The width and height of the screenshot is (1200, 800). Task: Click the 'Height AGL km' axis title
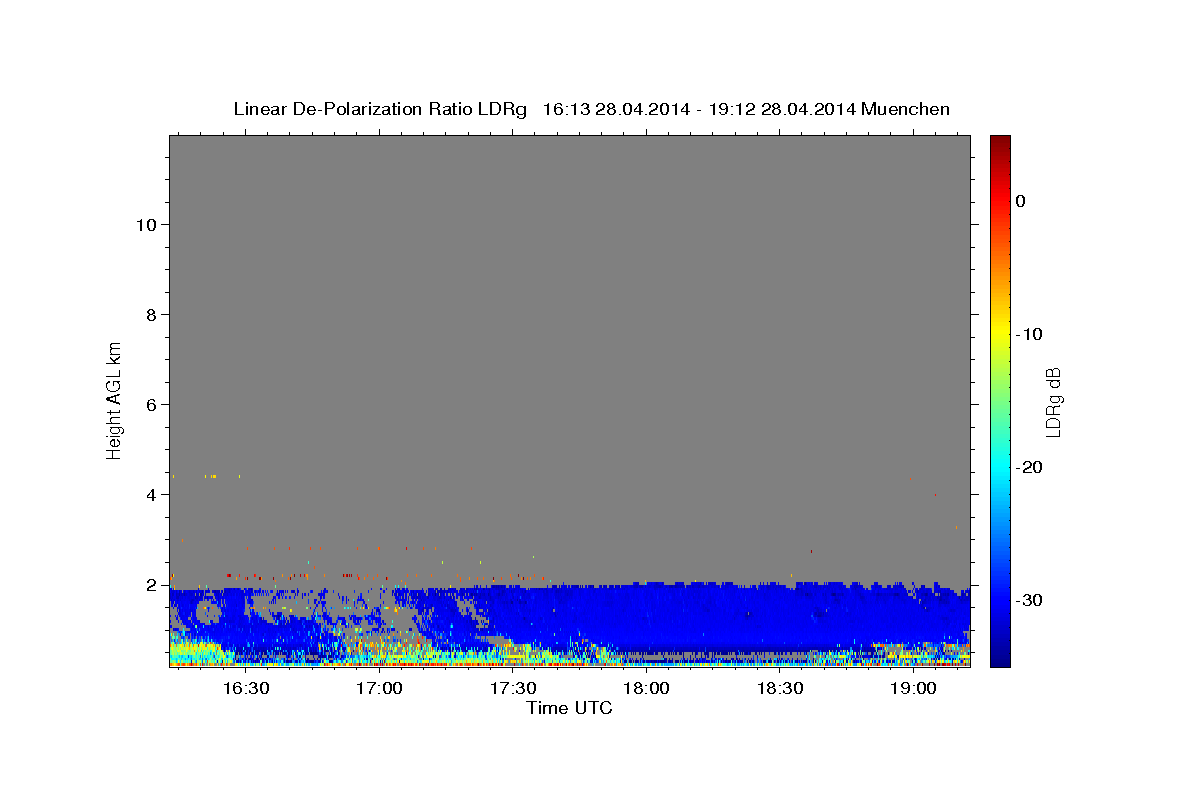(x=114, y=400)
